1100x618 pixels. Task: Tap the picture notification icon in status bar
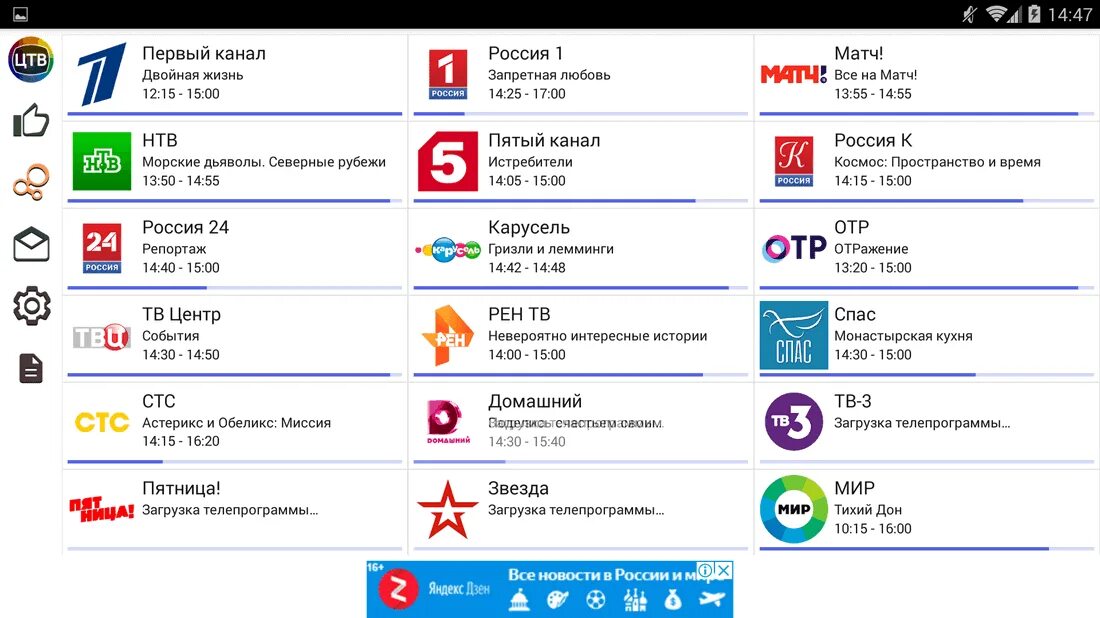(20, 14)
